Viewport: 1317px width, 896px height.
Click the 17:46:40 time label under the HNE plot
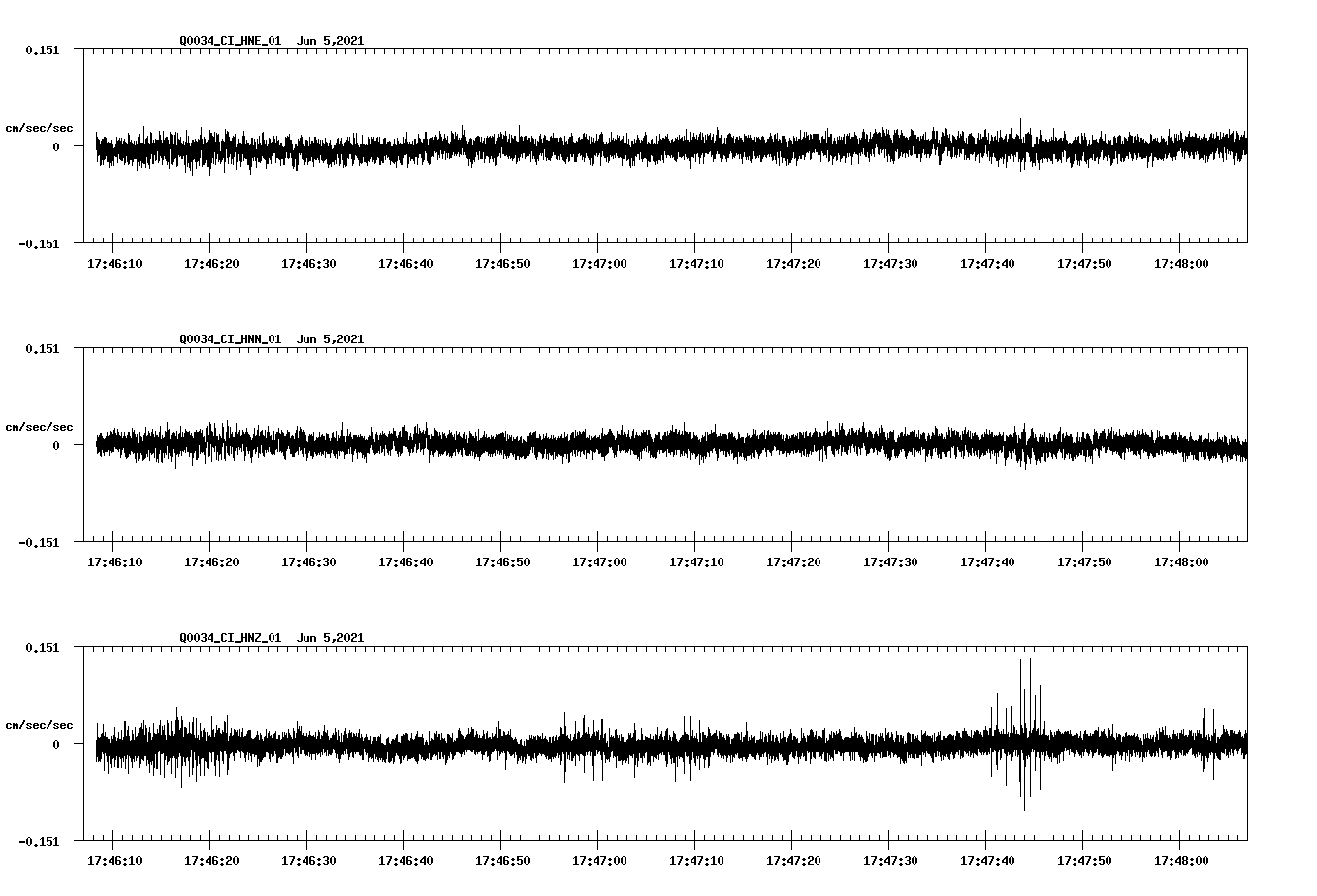[x=405, y=263]
